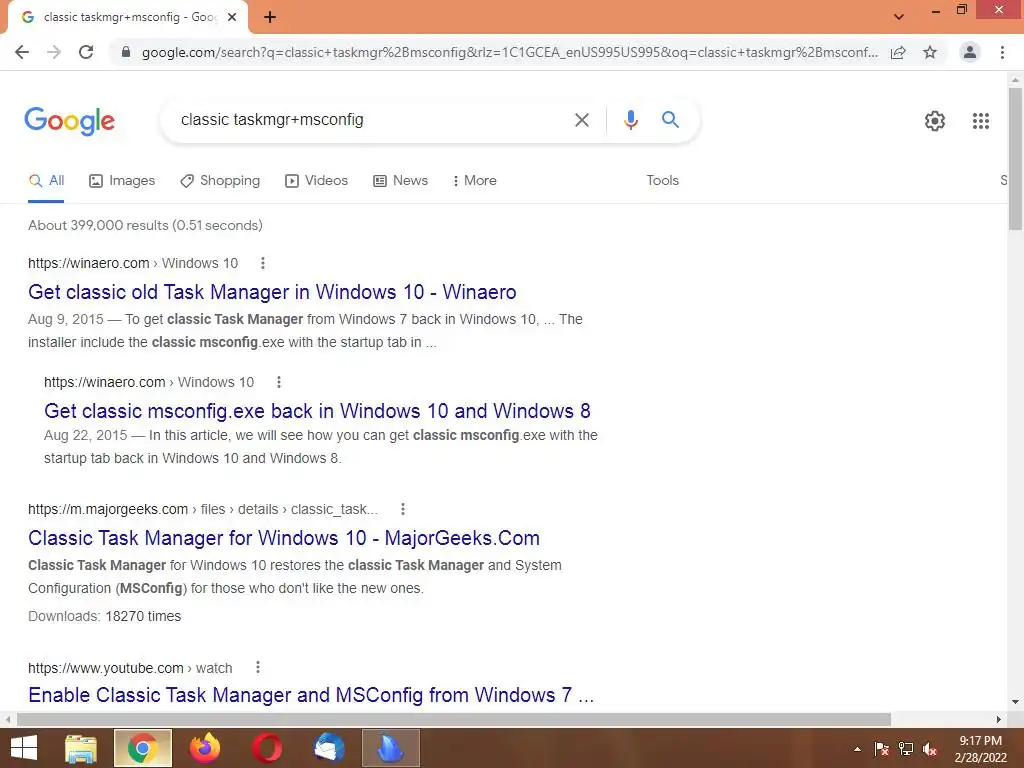Screen dimensions: 1024x768
Task: Open the Google apps grid
Action: point(980,121)
